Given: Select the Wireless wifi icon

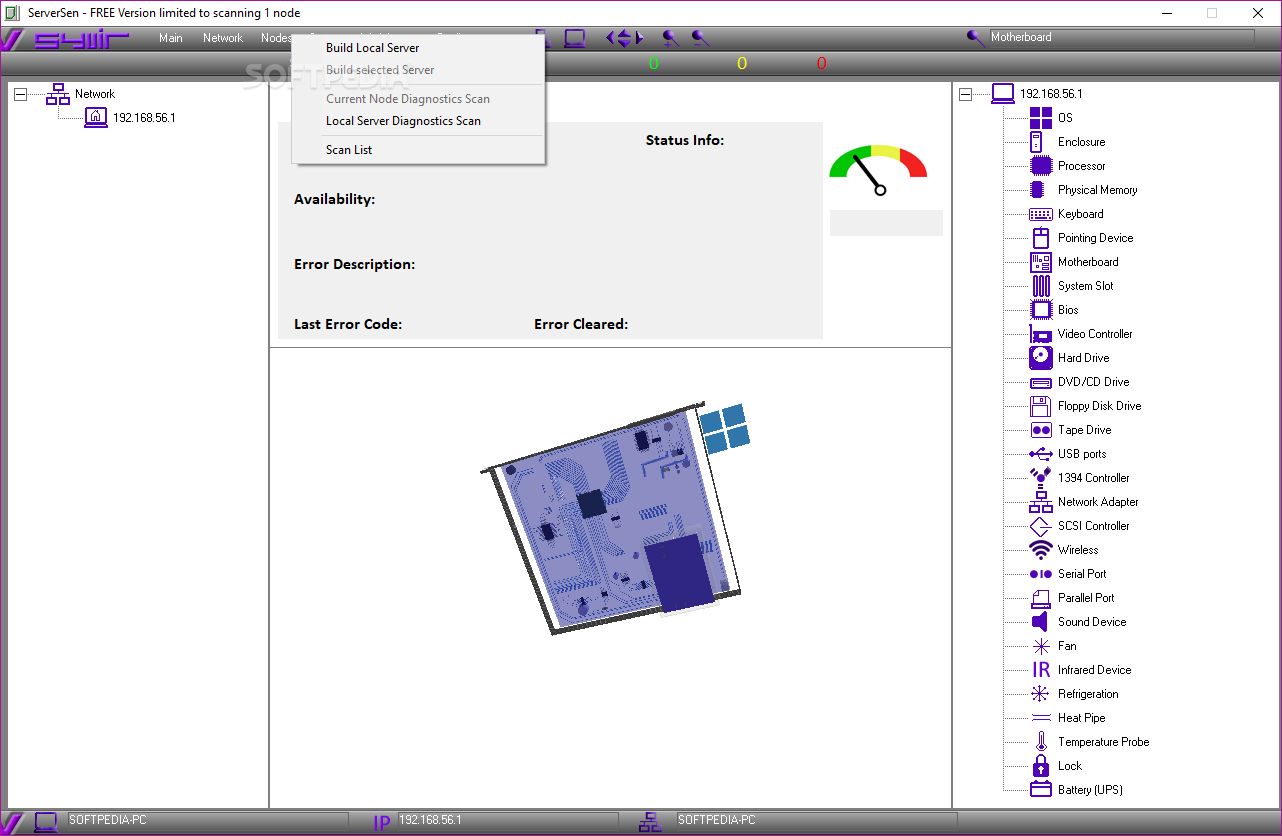Looking at the screenshot, I should click(x=1041, y=550).
